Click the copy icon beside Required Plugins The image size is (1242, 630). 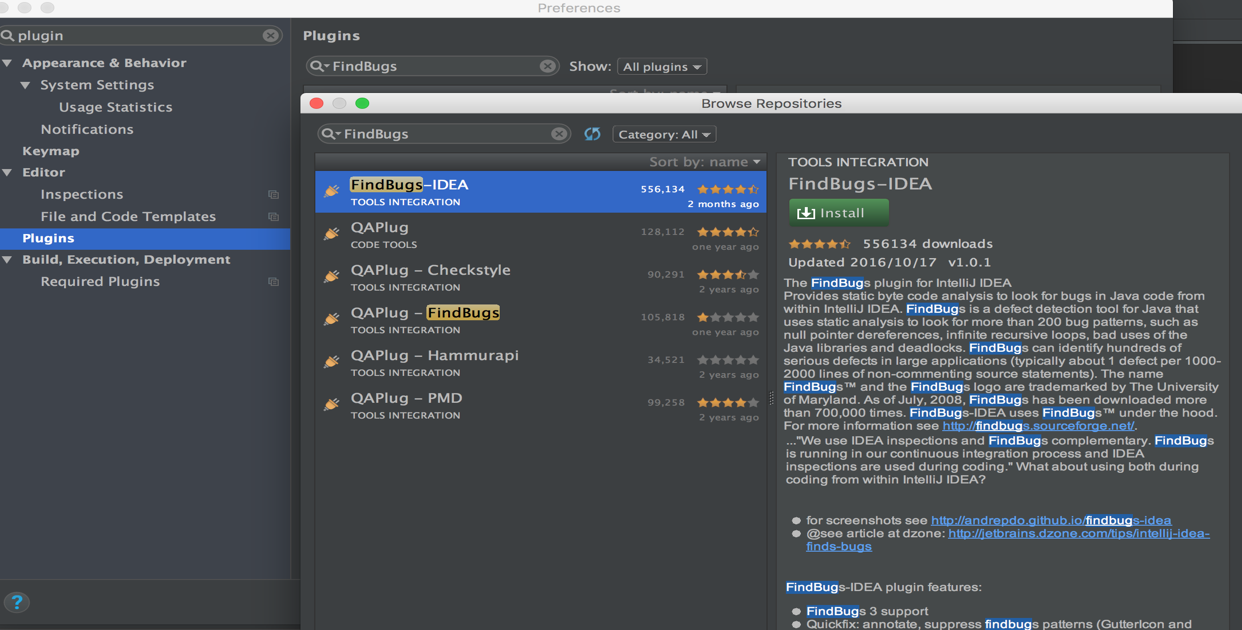pos(273,282)
